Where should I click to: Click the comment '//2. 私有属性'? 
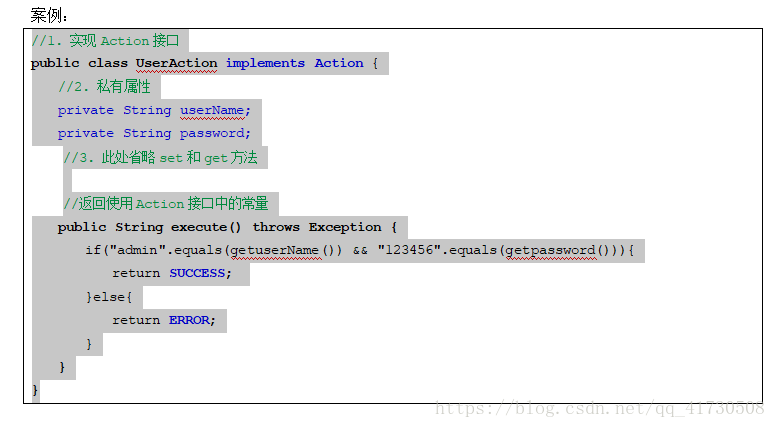104,87
